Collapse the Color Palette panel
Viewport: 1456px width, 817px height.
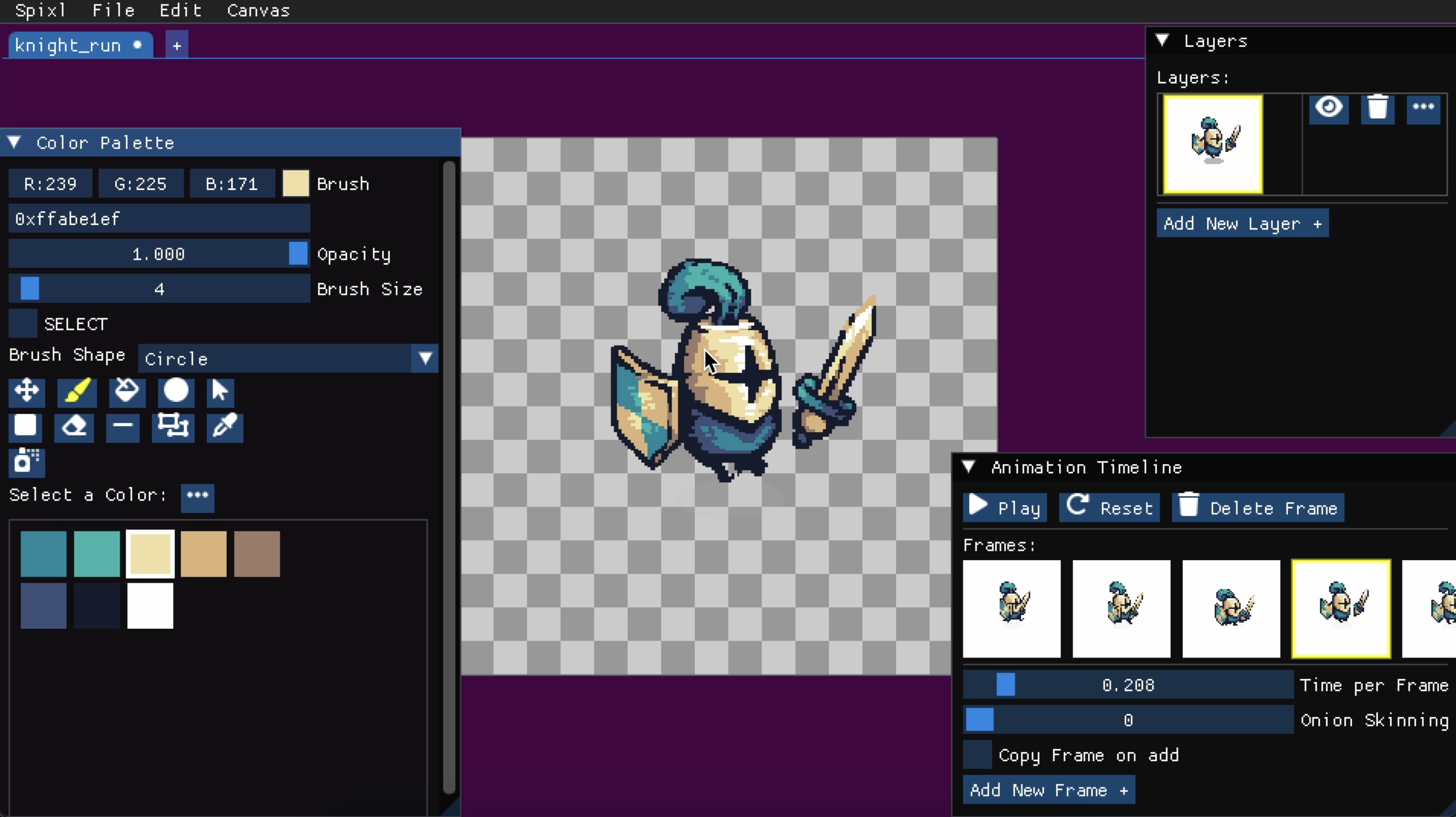coord(14,143)
